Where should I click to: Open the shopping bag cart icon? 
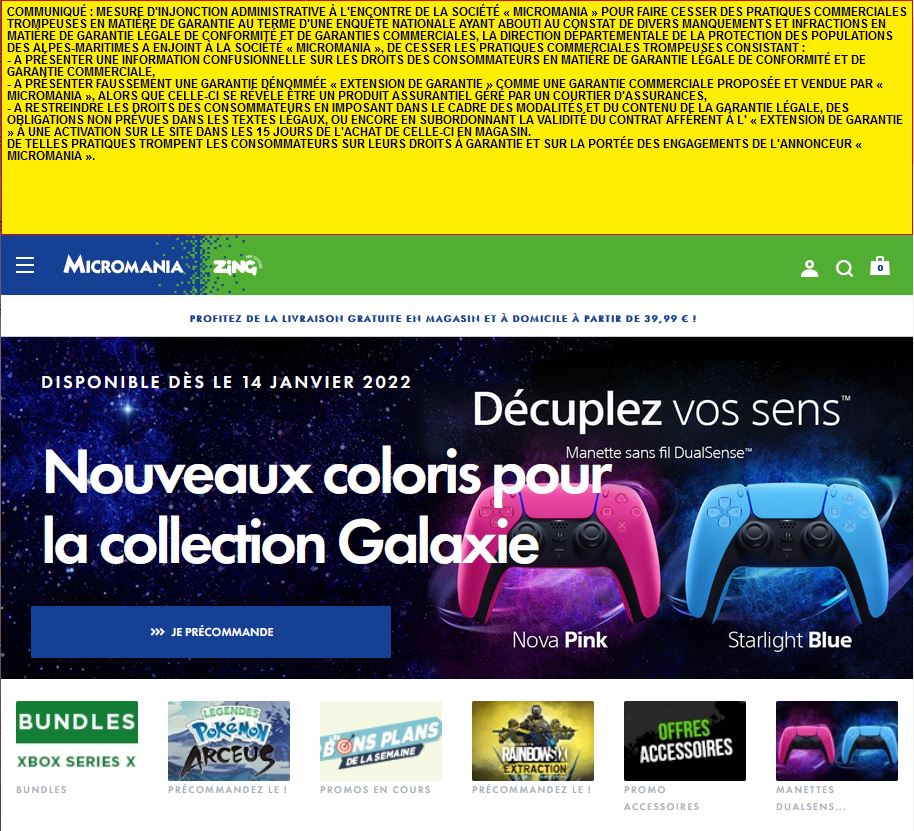(x=880, y=266)
